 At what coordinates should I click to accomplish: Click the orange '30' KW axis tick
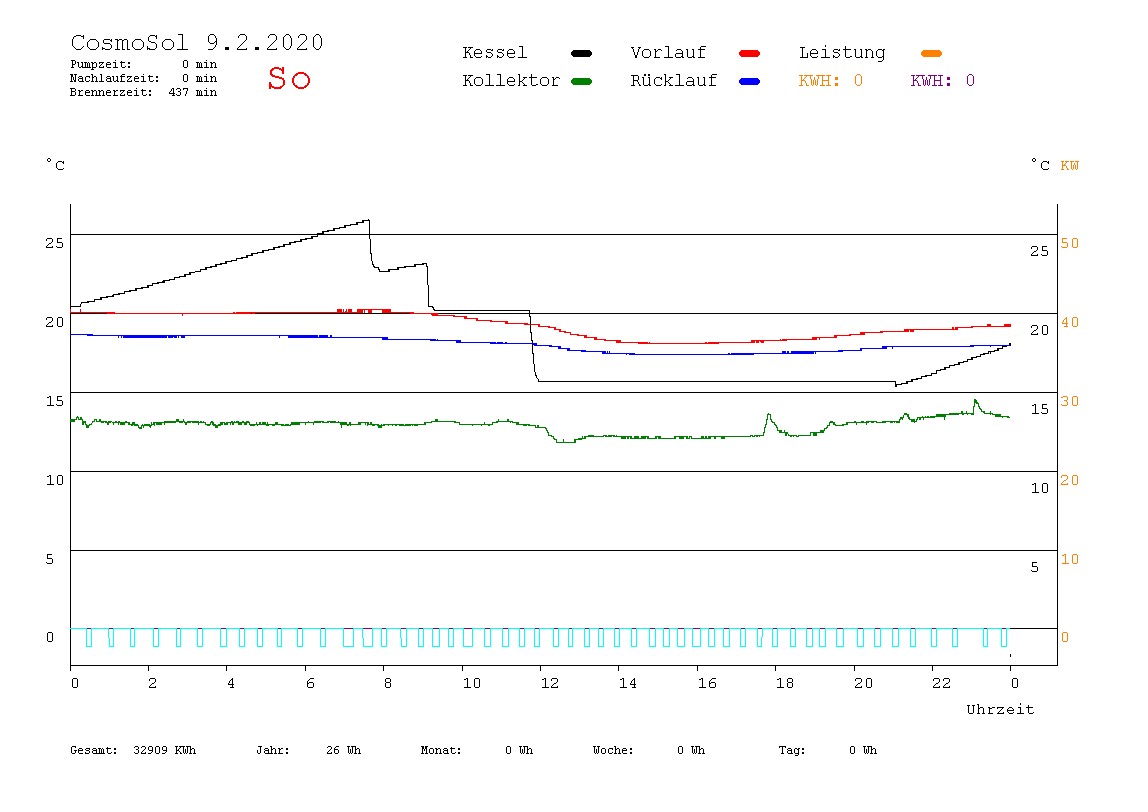pos(1070,401)
